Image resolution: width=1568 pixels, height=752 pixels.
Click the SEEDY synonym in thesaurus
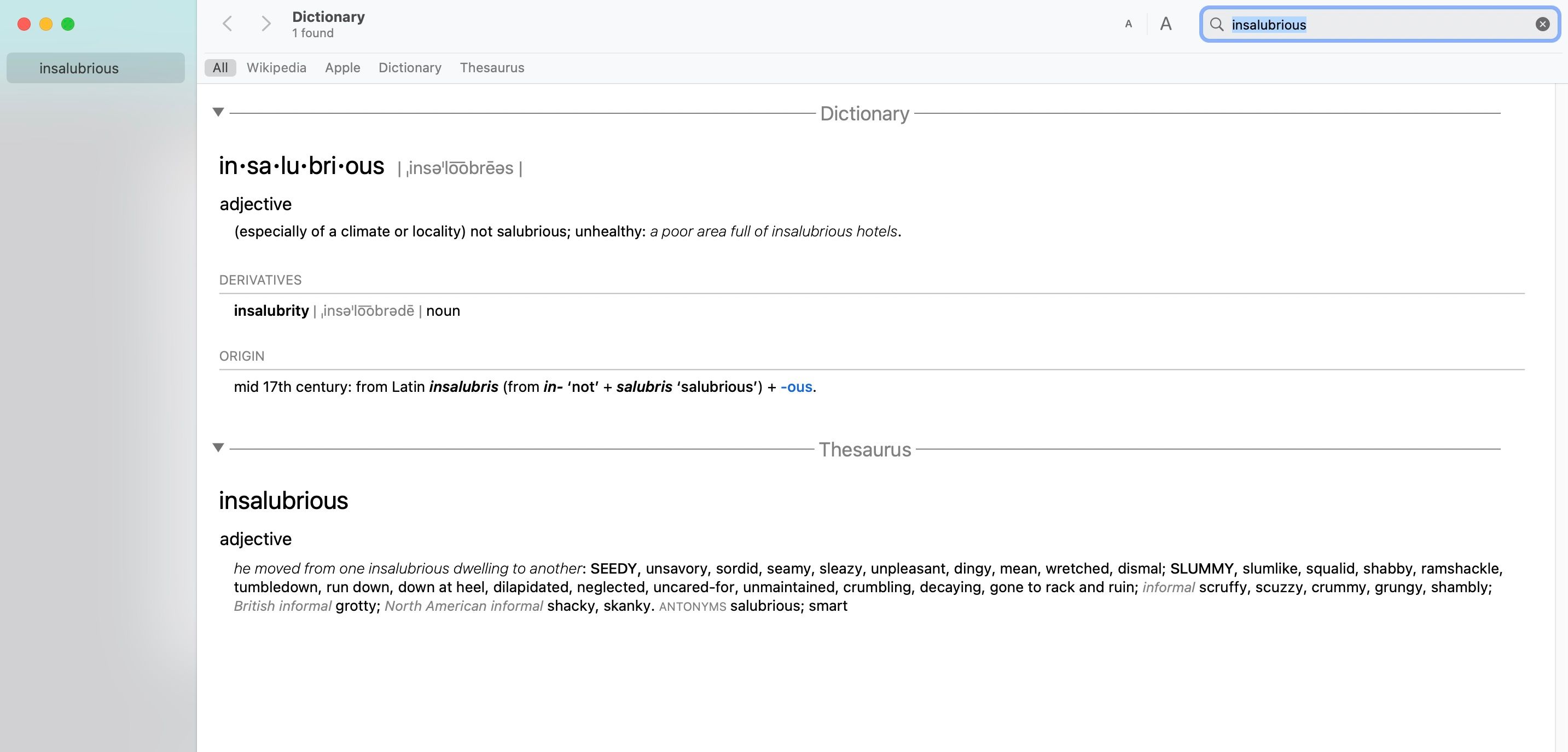[613, 568]
